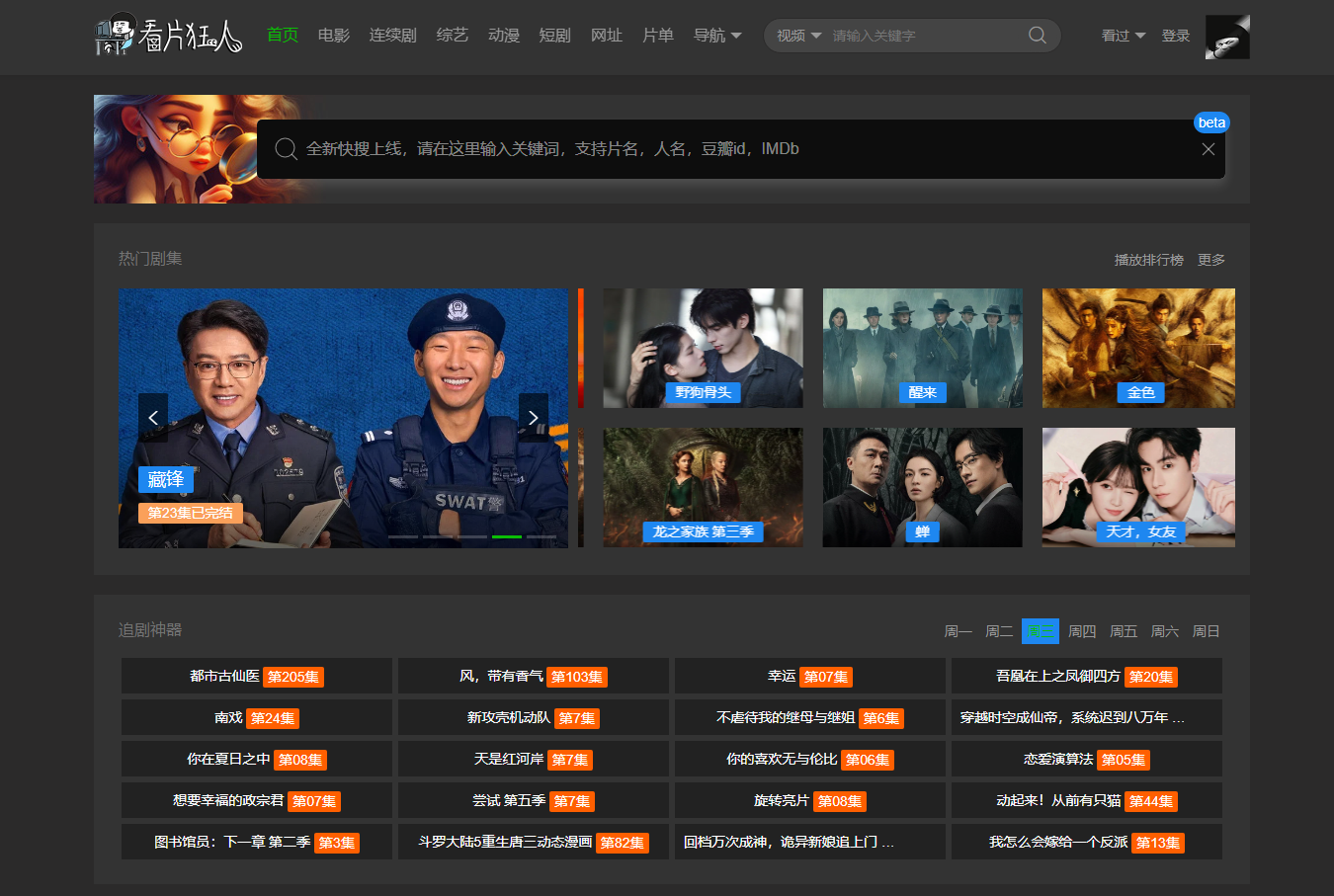Open 你在夏日之中 第08集
The image size is (1334, 896).
tap(257, 760)
